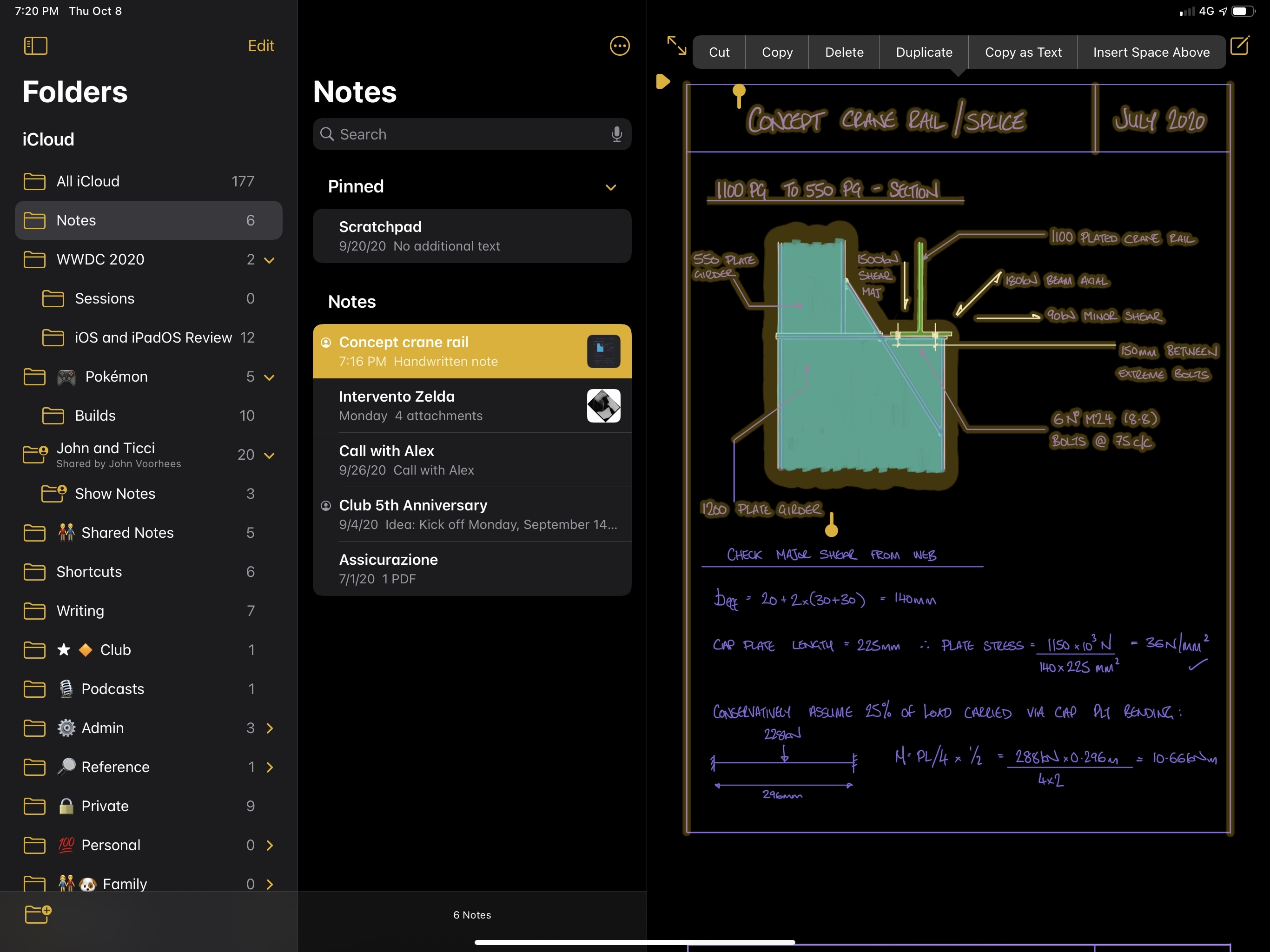
Task: Select the top selection handle pin
Action: click(x=739, y=95)
